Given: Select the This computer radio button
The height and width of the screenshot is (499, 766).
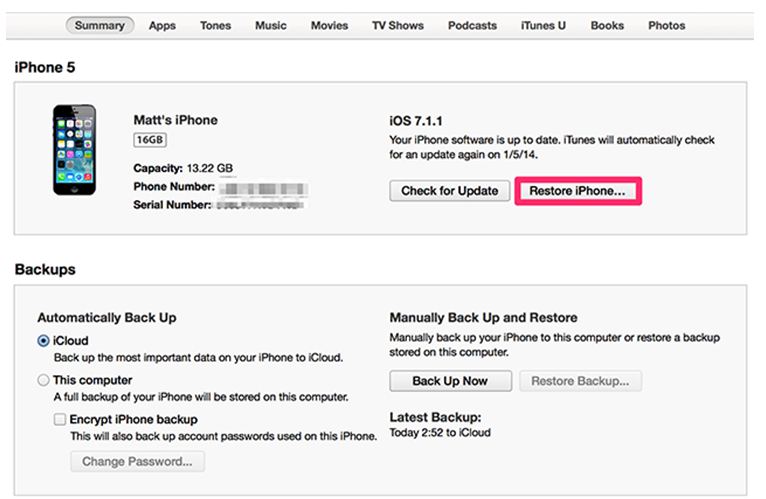Looking at the screenshot, I should [x=43, y=380].
